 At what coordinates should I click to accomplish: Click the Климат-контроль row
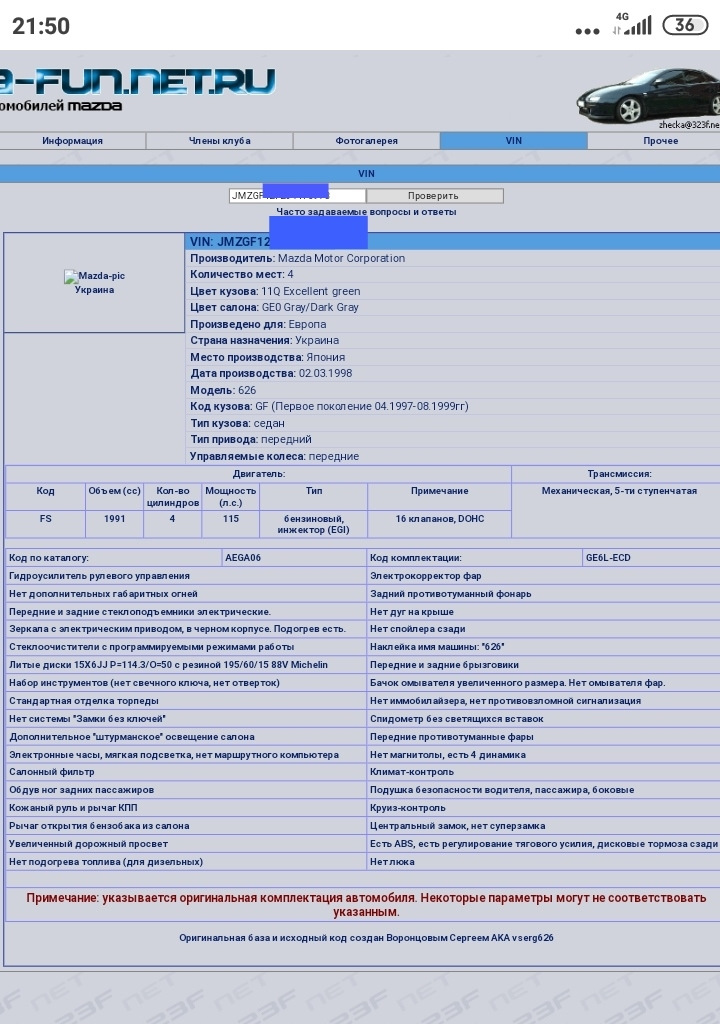pos(544,772)
